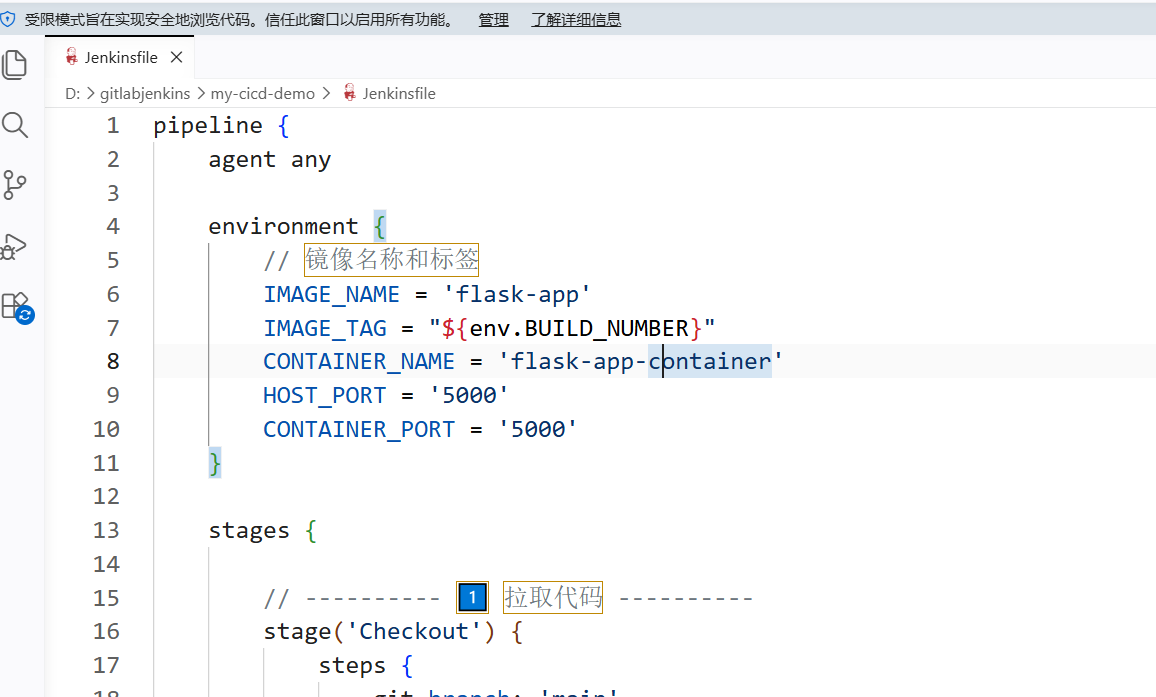Click the Jenkinsfile tab file icon
Viewport: 1156px width, 697px height.
click(x=72, y=57)
